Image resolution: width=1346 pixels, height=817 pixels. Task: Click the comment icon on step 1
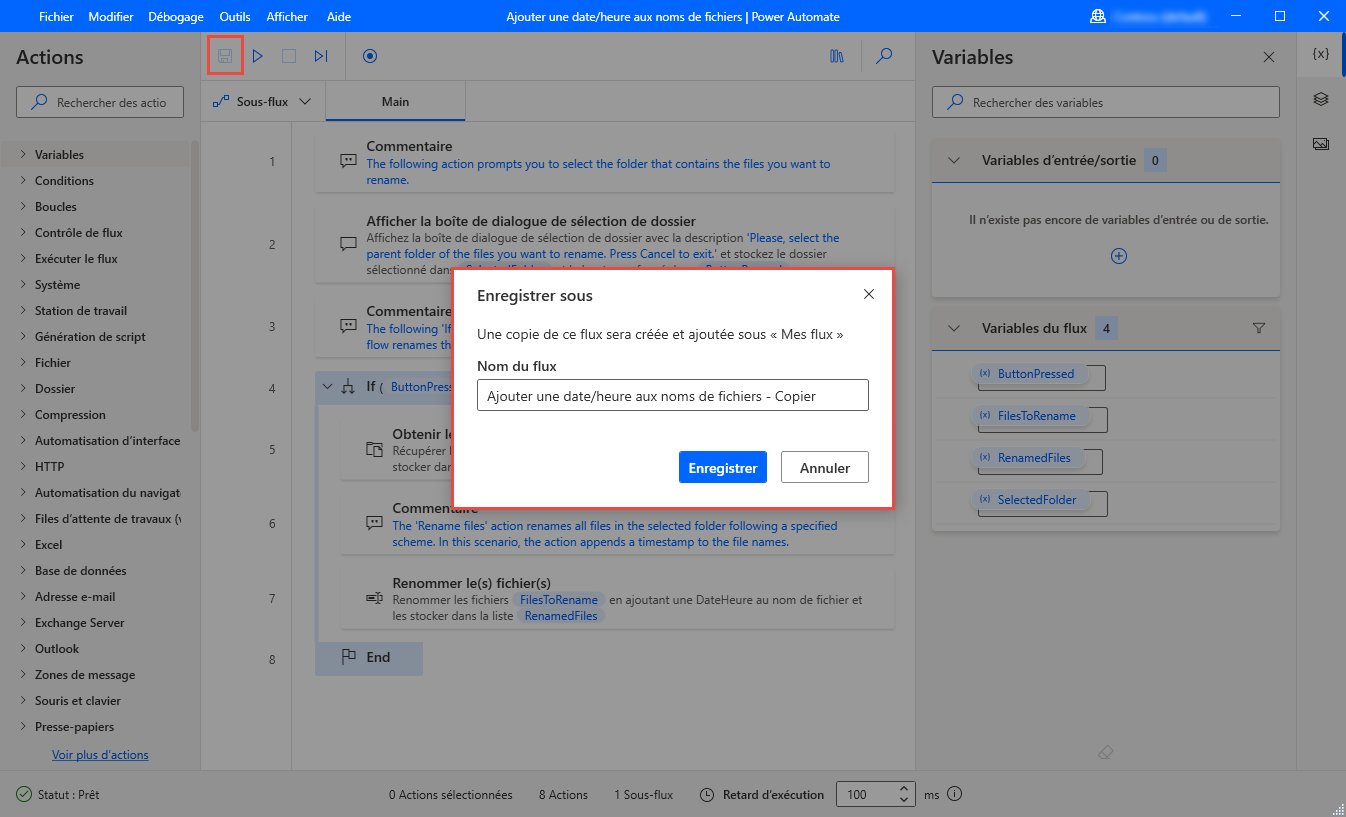(x=348, y=160)
